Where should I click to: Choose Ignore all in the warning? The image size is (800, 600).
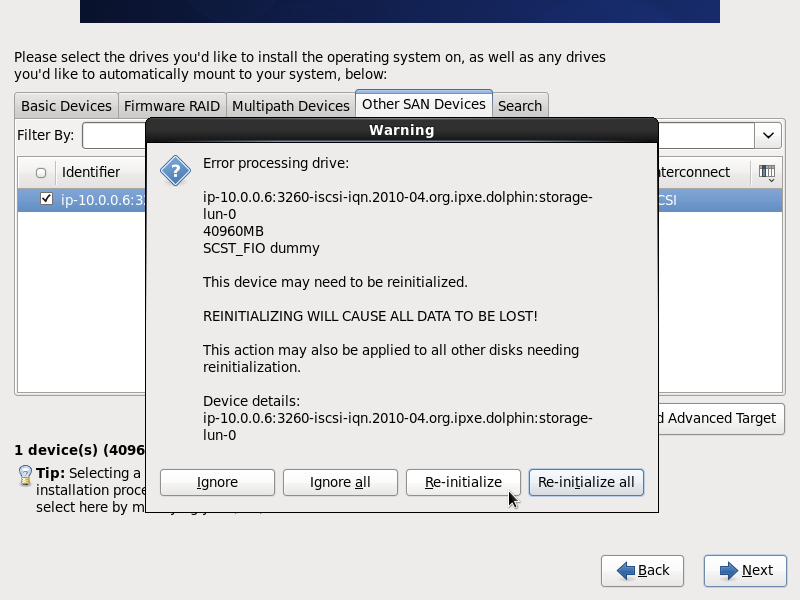[340, 482]
